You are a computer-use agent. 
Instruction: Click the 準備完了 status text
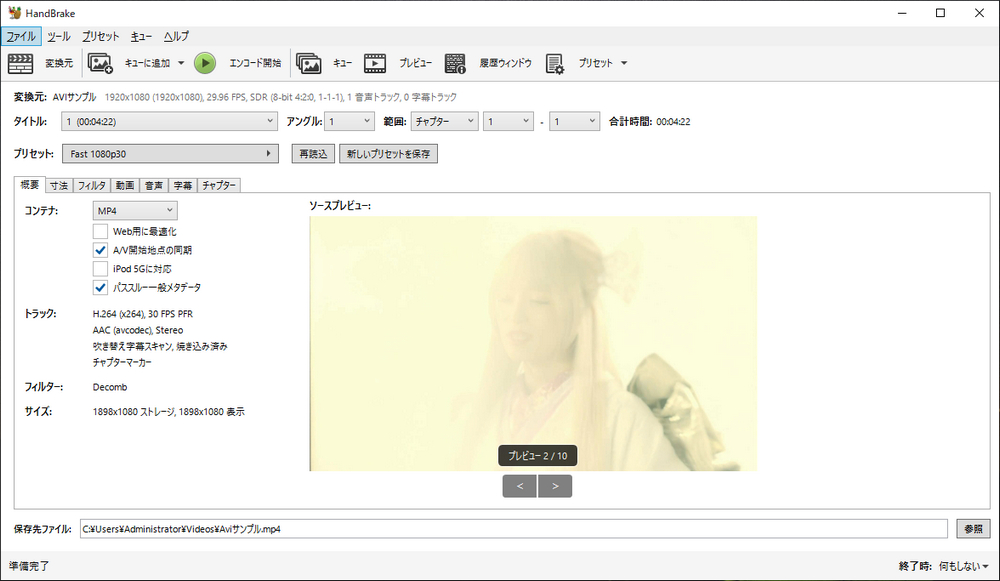tap(29, 566)
